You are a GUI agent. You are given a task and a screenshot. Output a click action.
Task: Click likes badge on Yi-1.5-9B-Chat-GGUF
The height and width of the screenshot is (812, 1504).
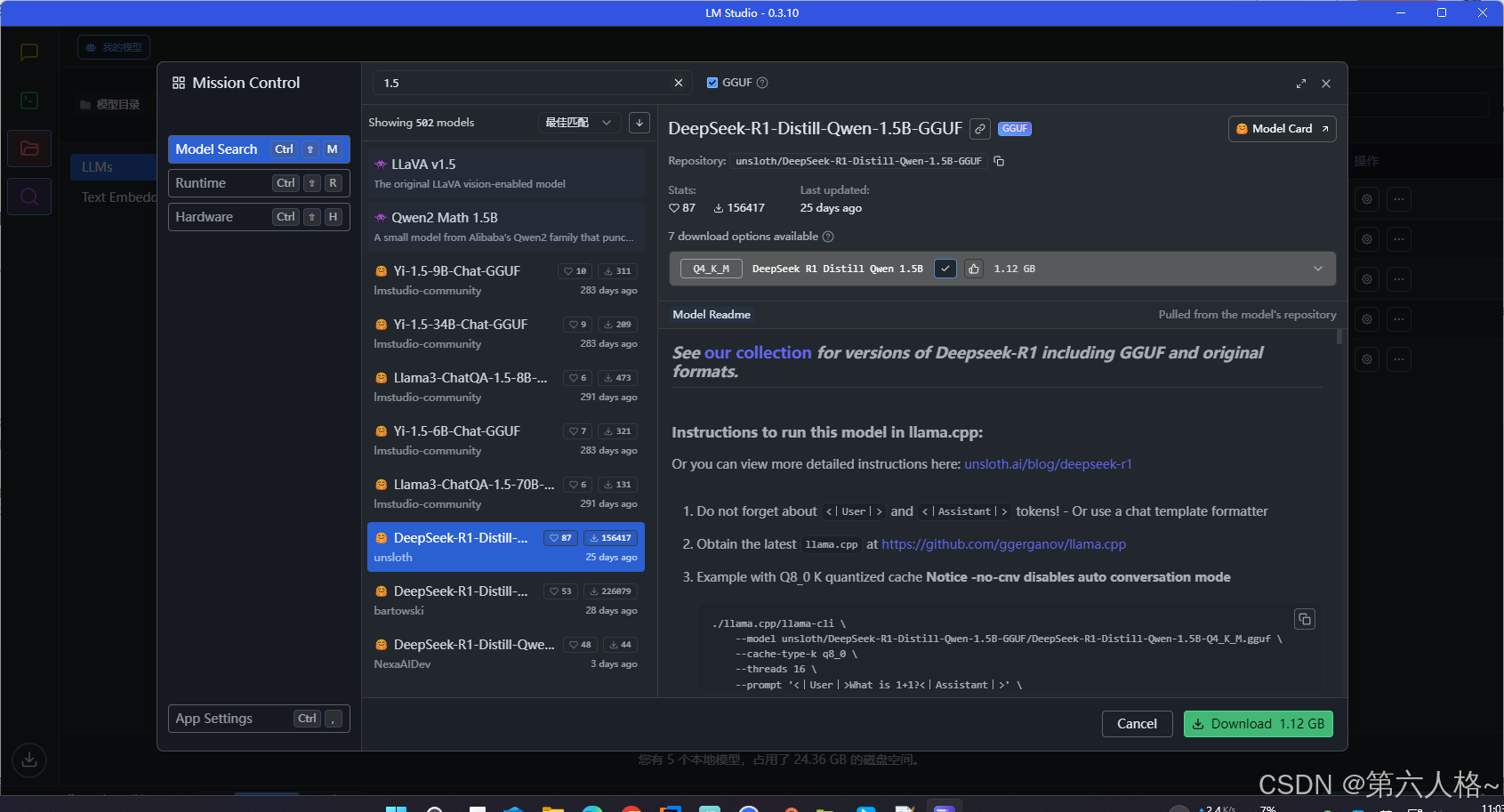pyautogui.click(x=575, y=271)
